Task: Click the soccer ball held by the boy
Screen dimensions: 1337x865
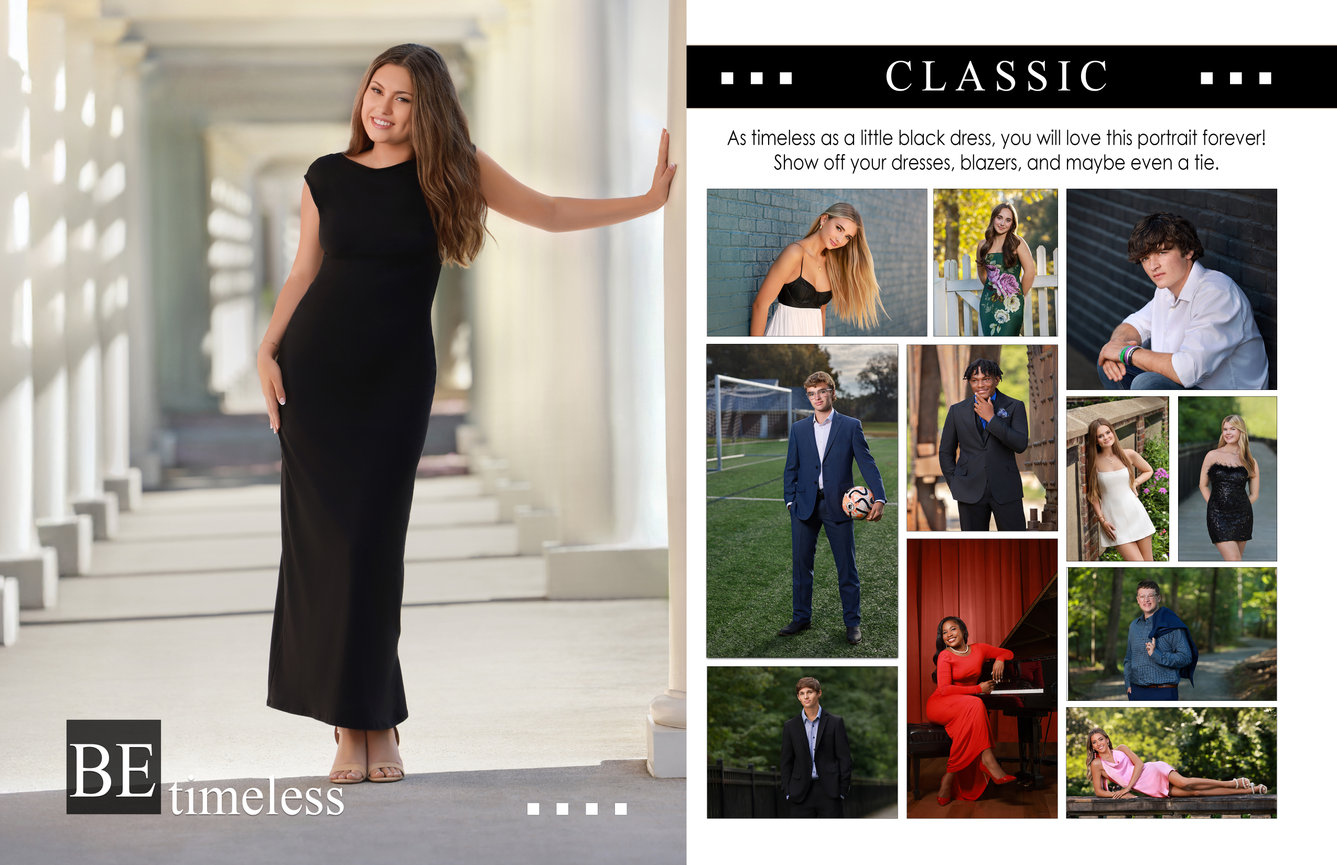Action: coord(858,502)
